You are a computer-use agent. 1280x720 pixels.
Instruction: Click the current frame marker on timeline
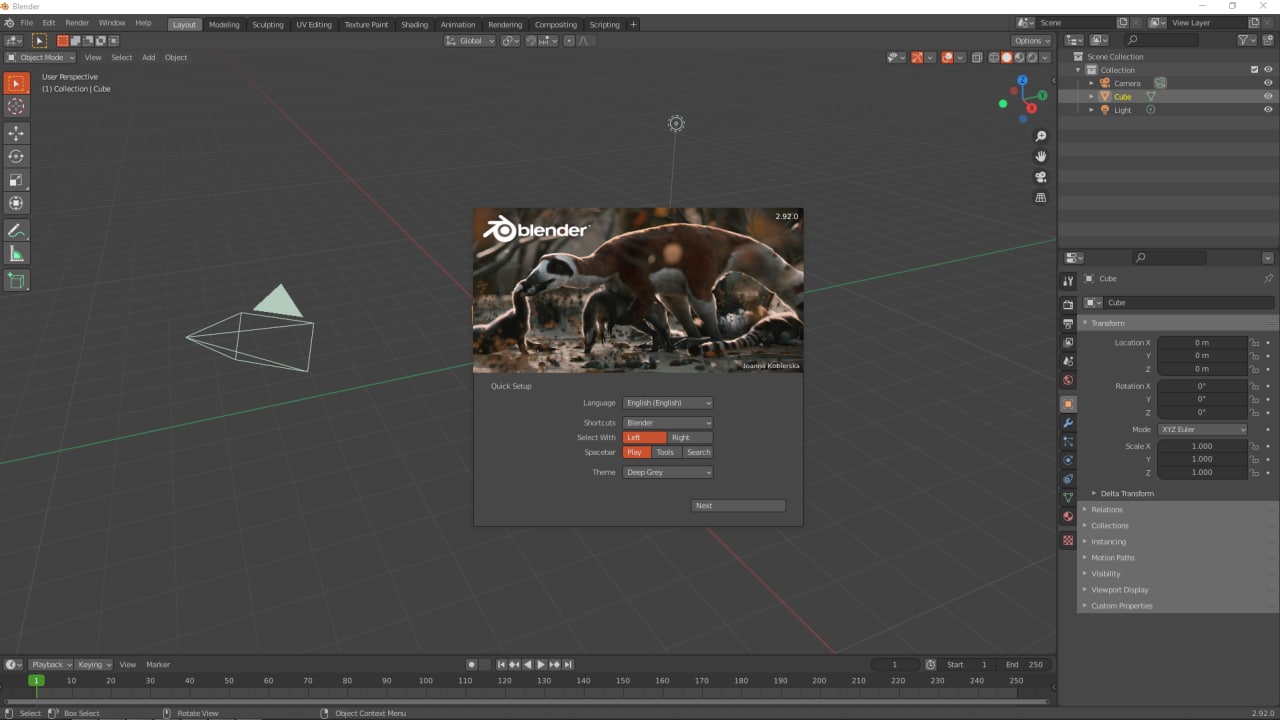click(36, 680)
